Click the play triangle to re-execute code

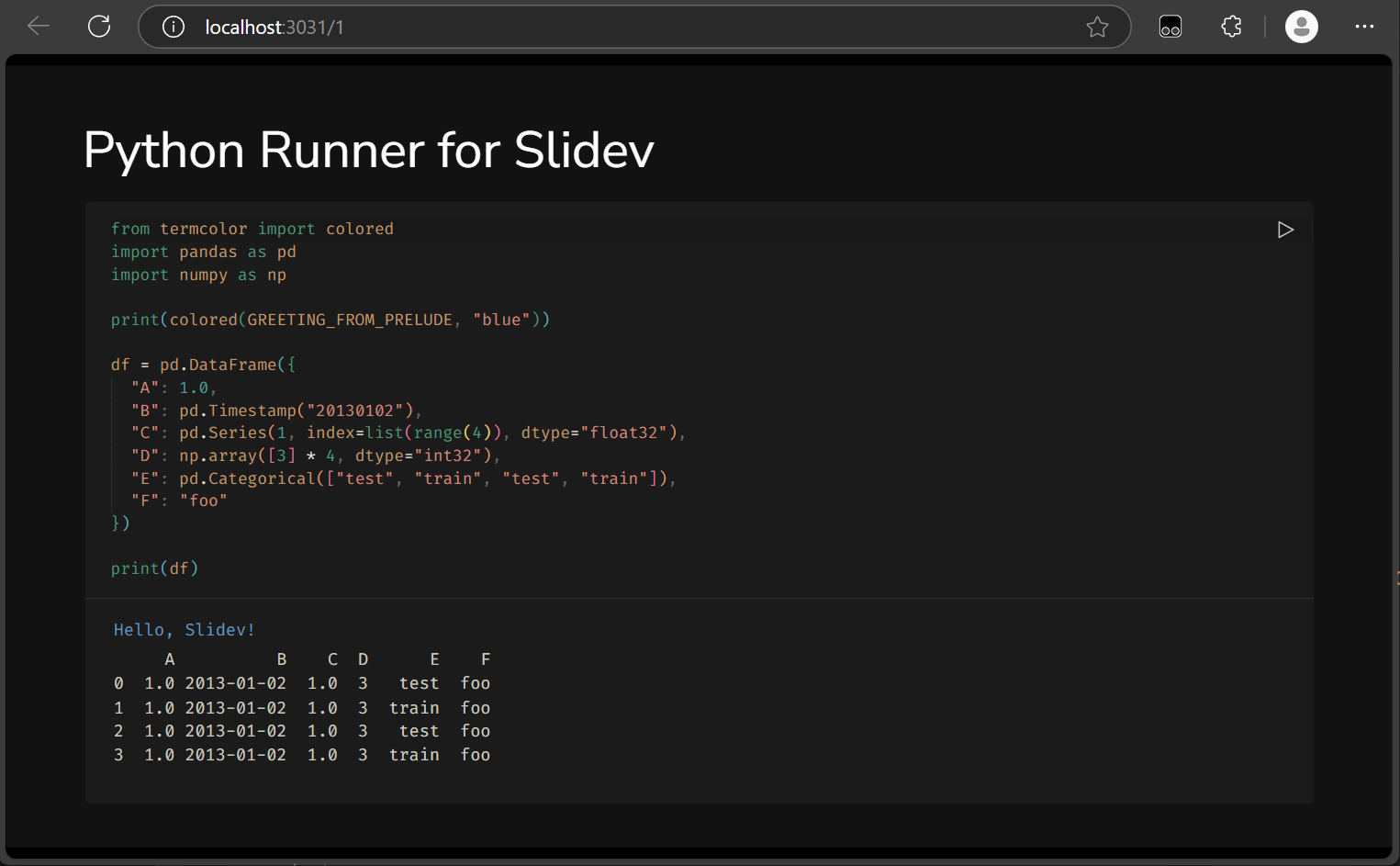coord(1285,230)
